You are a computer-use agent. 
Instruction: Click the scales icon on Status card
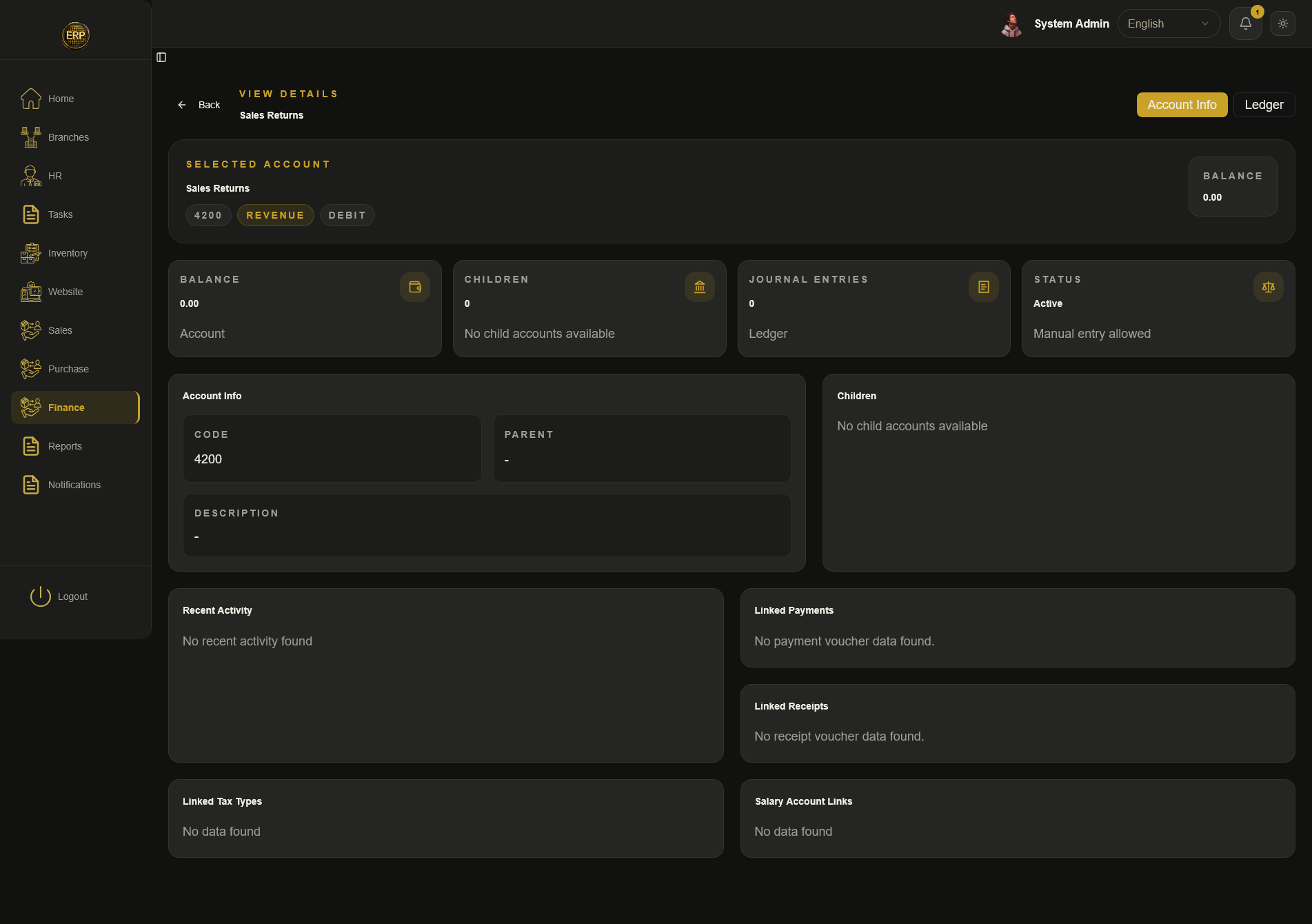(x=1269, y=287)
